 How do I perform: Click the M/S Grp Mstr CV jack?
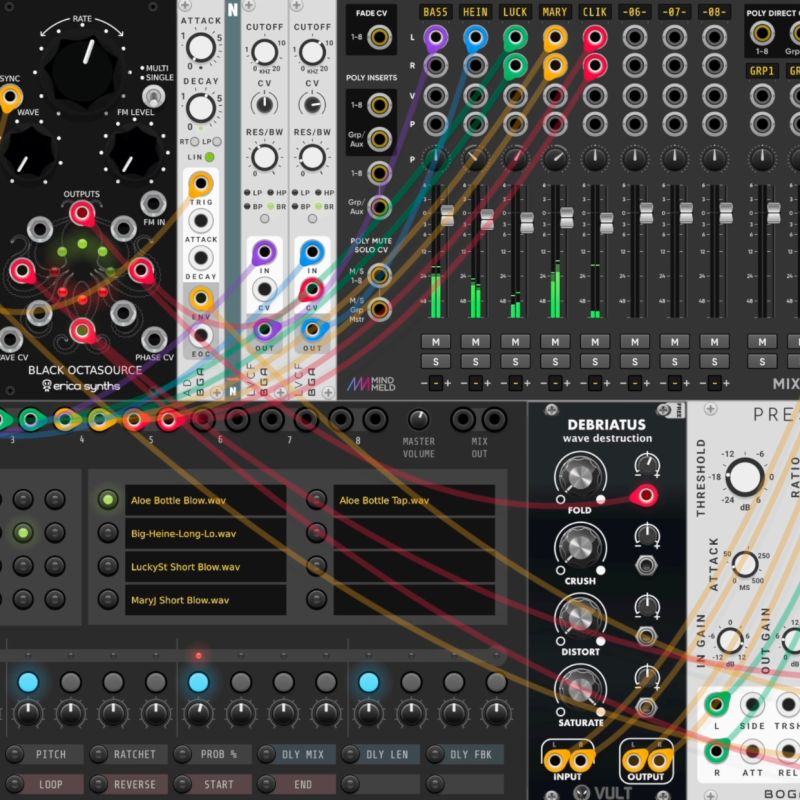tap(380, 309)
